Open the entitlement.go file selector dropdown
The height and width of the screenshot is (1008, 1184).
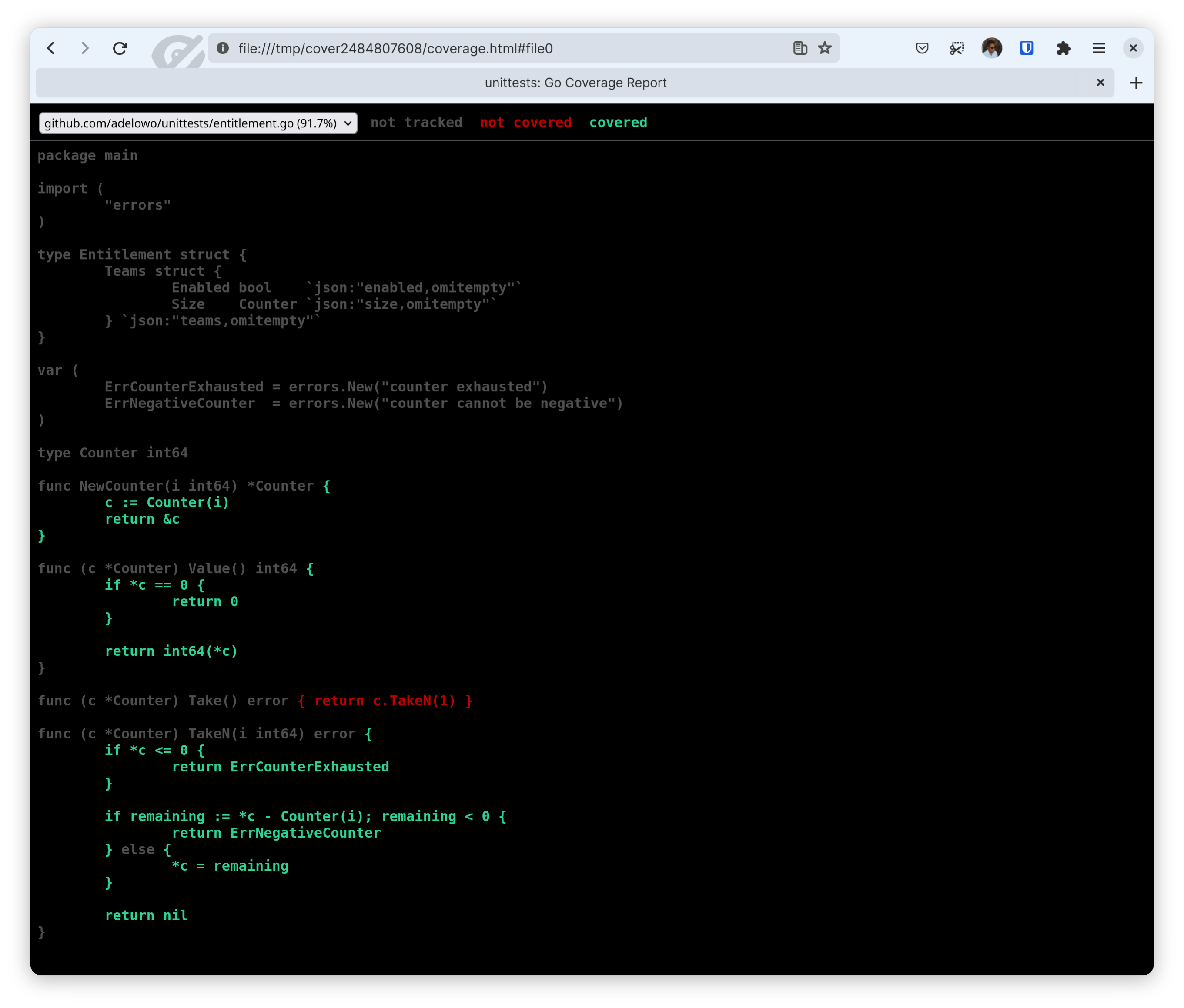tap(198, 123)
